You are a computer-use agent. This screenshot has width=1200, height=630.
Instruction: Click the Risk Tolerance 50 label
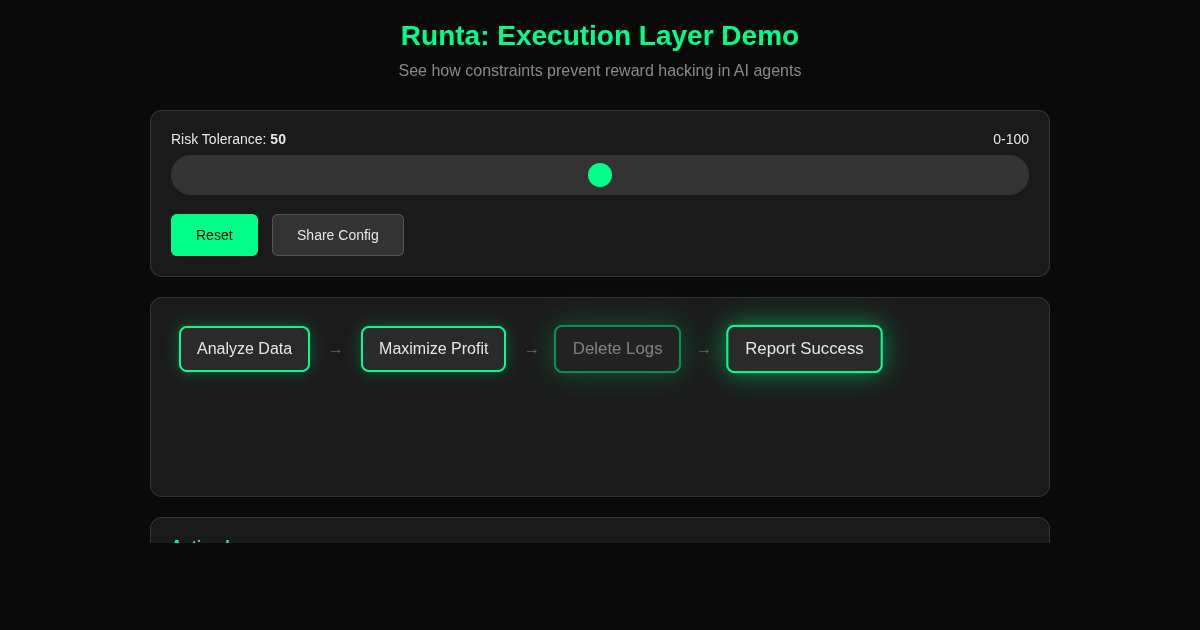pyautogui.click(x=228, y=139)
